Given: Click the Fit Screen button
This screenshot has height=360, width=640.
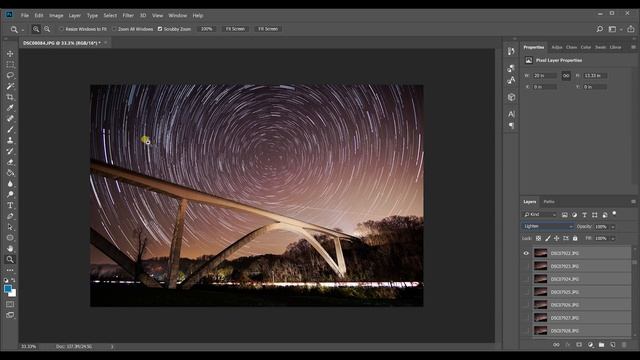Looking at the screenshot, I should 235,29.
